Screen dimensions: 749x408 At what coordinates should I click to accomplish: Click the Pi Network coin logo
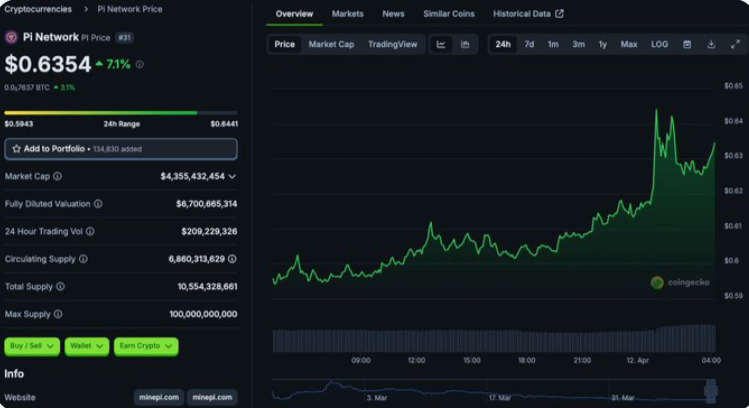coord(11,37)
